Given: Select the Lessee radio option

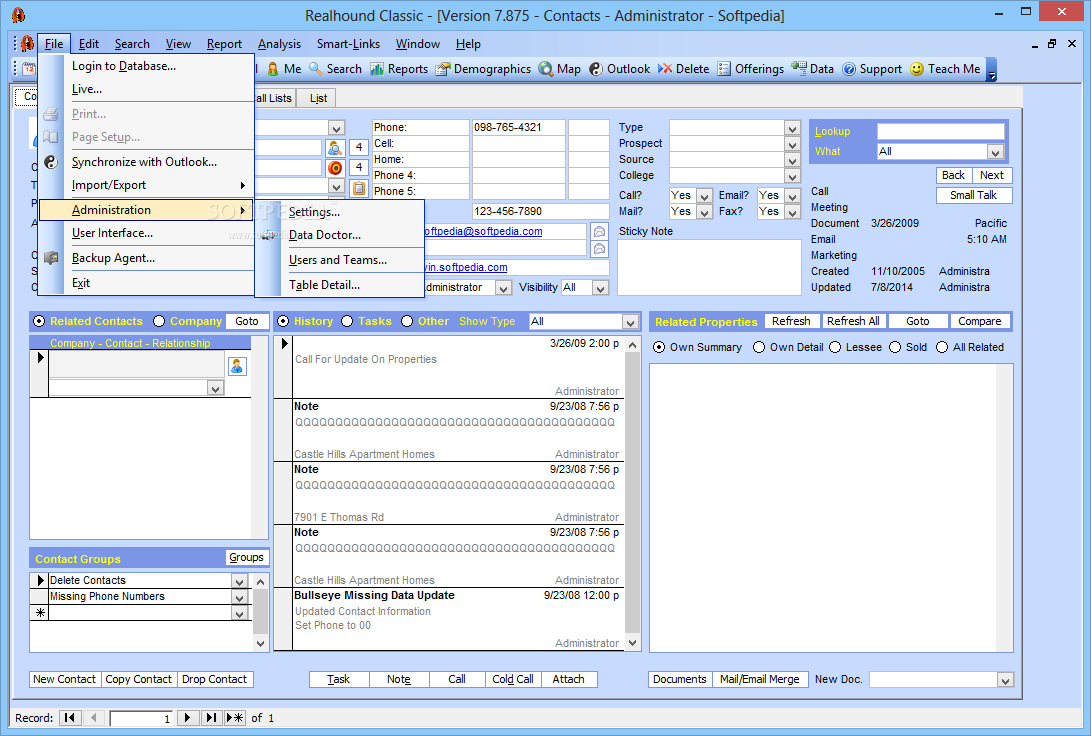Looking at the screenshot, I should click(x=835, y=347).
